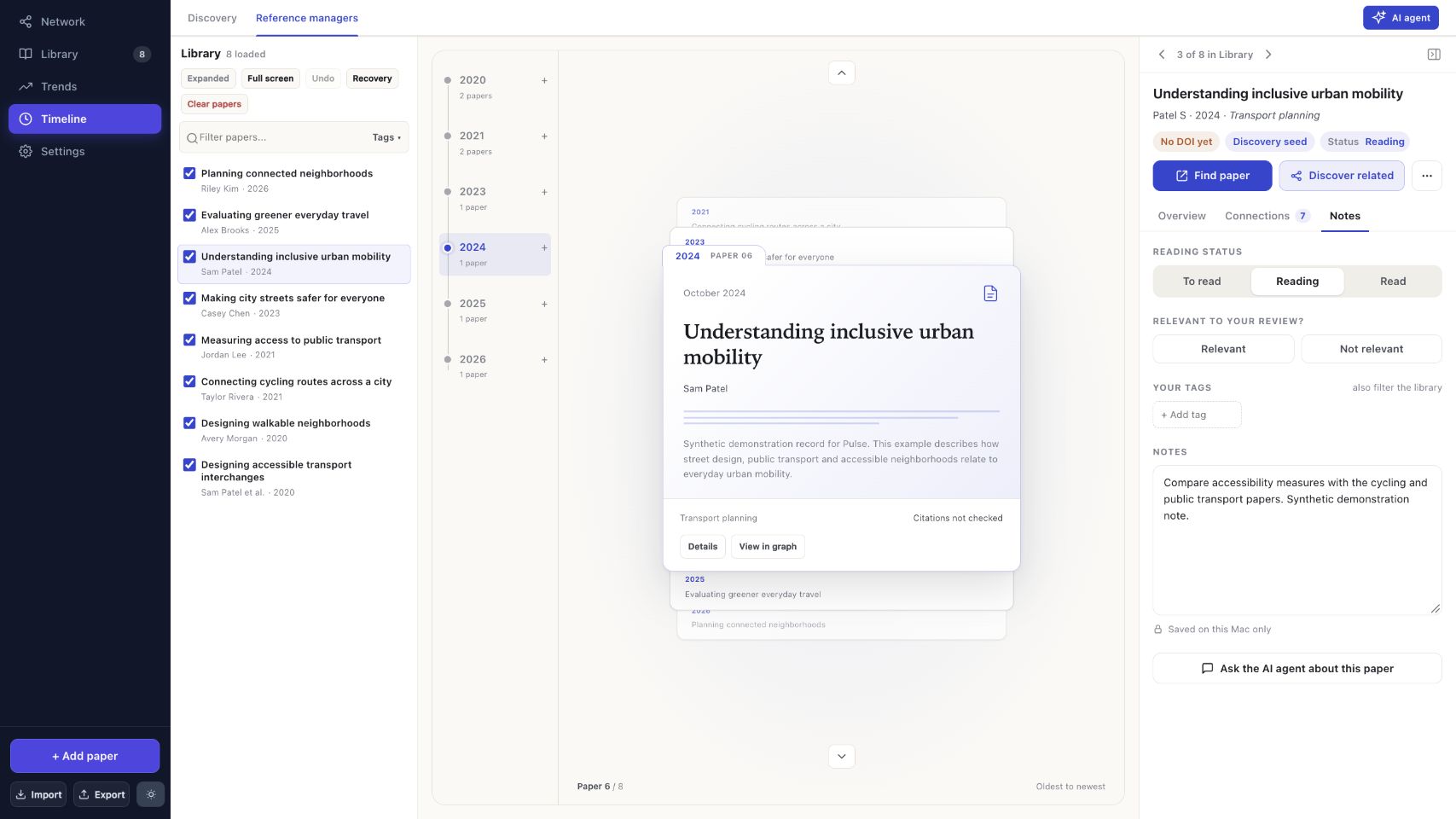
Task: Click Find paper button
Action: pos(1212,176)
